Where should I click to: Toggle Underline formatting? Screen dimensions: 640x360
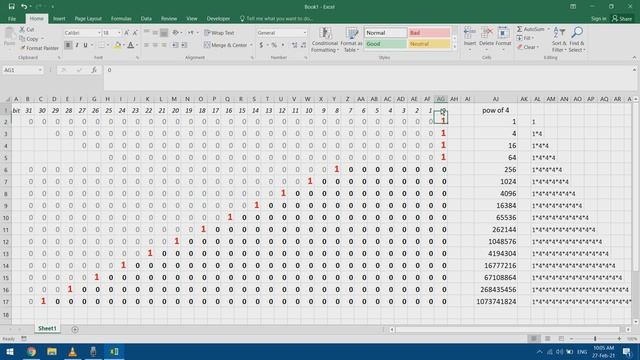(85, 45)
